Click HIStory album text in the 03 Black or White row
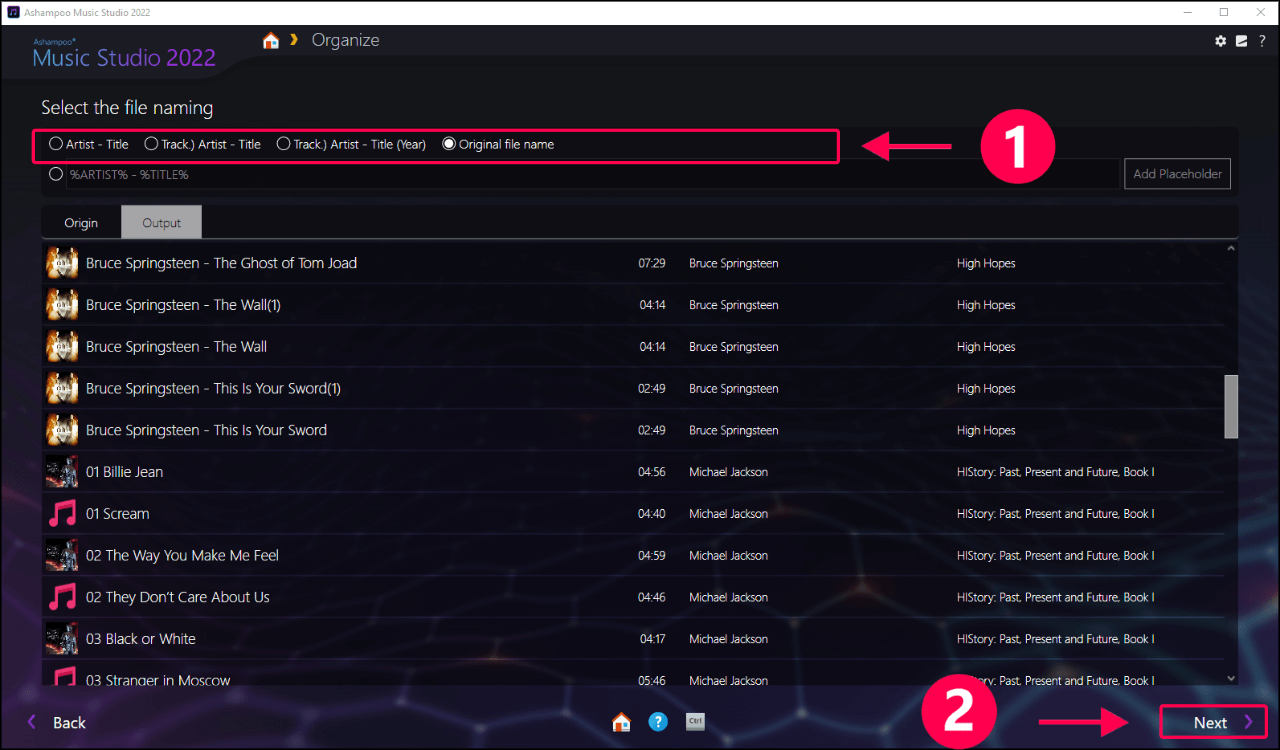Image resolution: width=1280 pixels, height=750 pixels. [x=1055, y=639]
